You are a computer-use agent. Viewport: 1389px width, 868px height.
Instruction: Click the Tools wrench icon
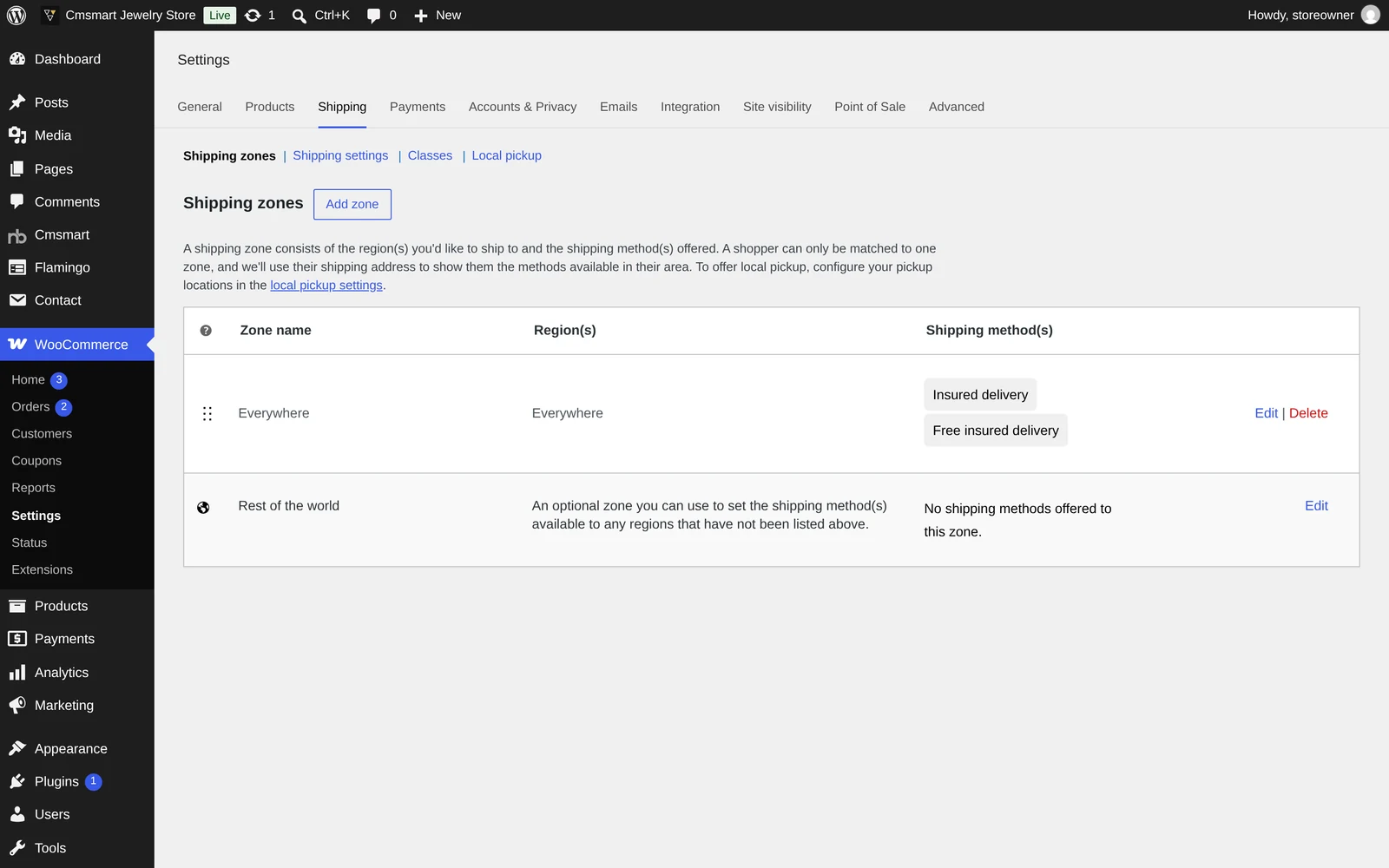pos(17,848)
